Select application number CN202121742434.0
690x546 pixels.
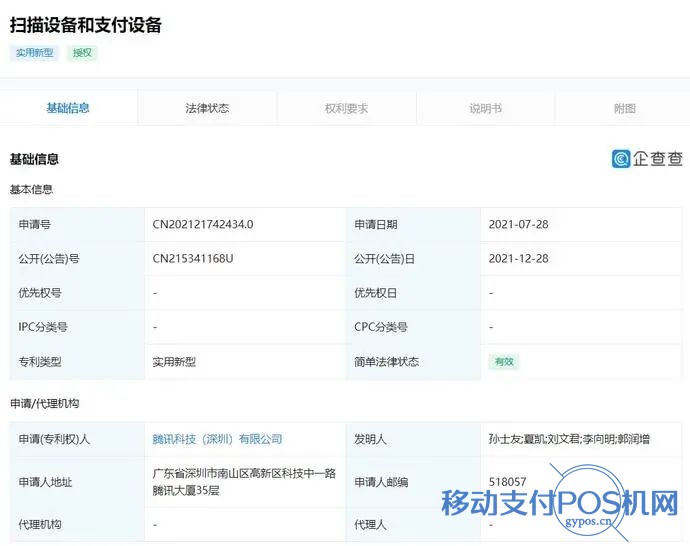pyautogui.click(x=203, y=224)
